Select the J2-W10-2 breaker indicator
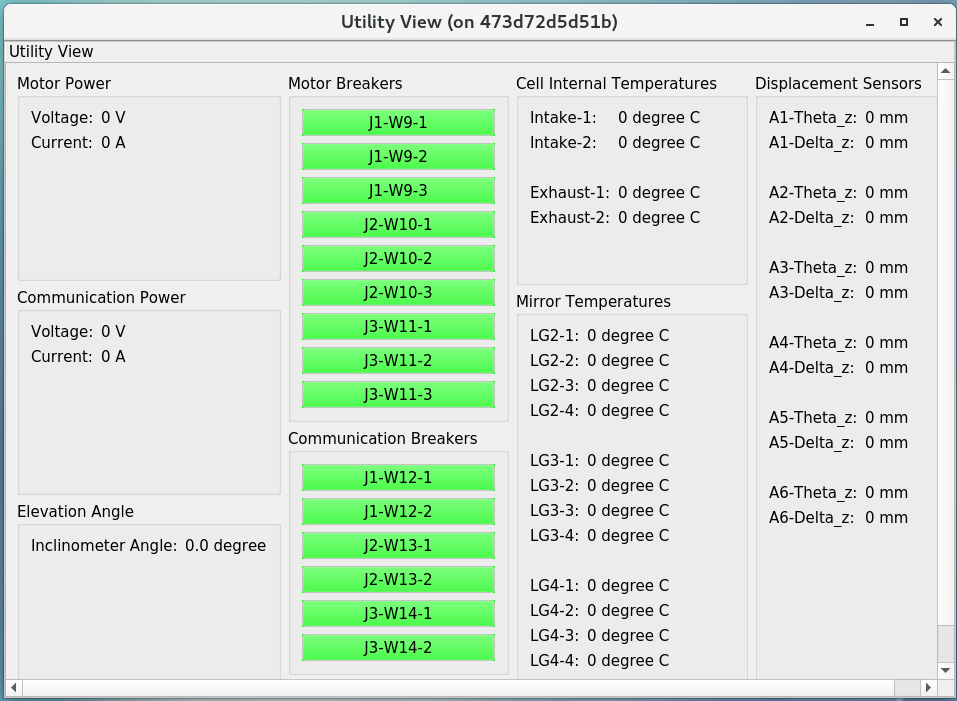 398,258
